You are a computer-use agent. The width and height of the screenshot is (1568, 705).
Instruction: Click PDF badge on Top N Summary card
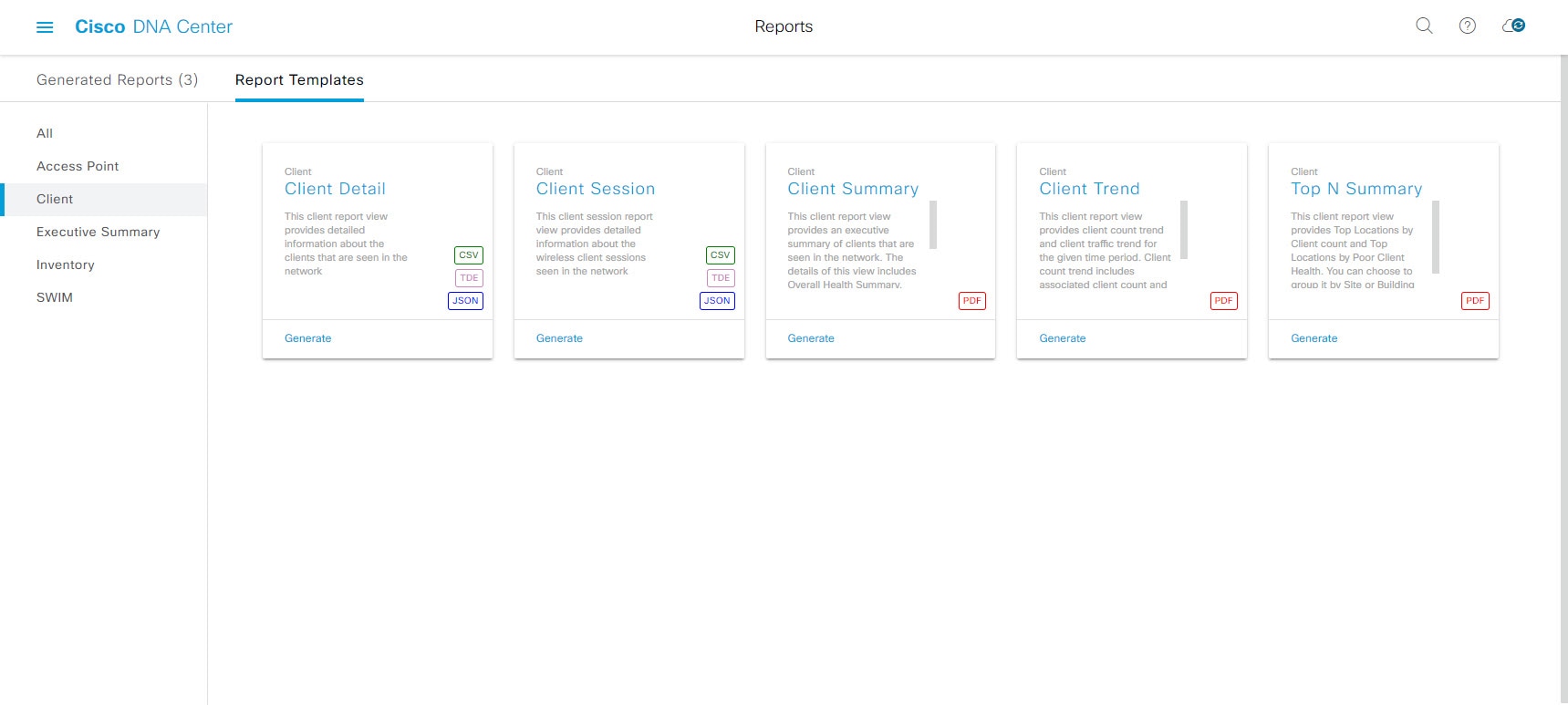pos(1475,301)
